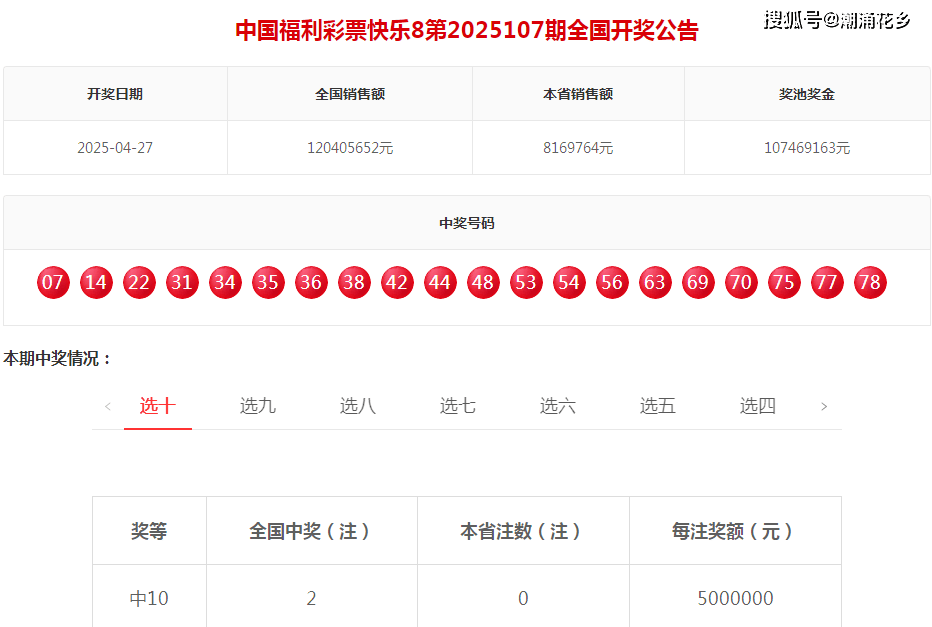Click the prize amount 5000000
The image size is (932, 627).
[x=735, y=598]
